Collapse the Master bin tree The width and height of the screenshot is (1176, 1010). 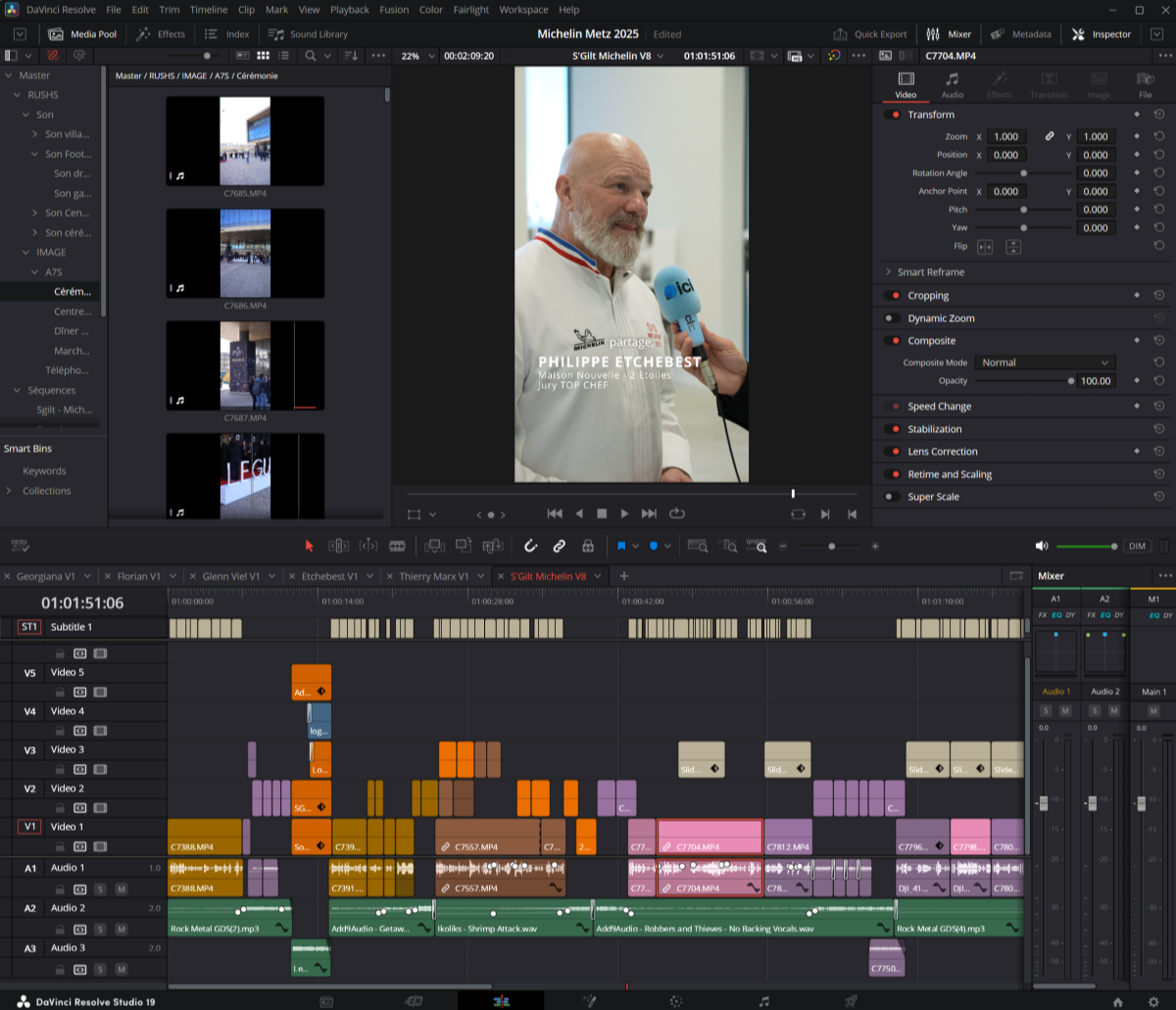pyautogui.click(x=9, y=75)
